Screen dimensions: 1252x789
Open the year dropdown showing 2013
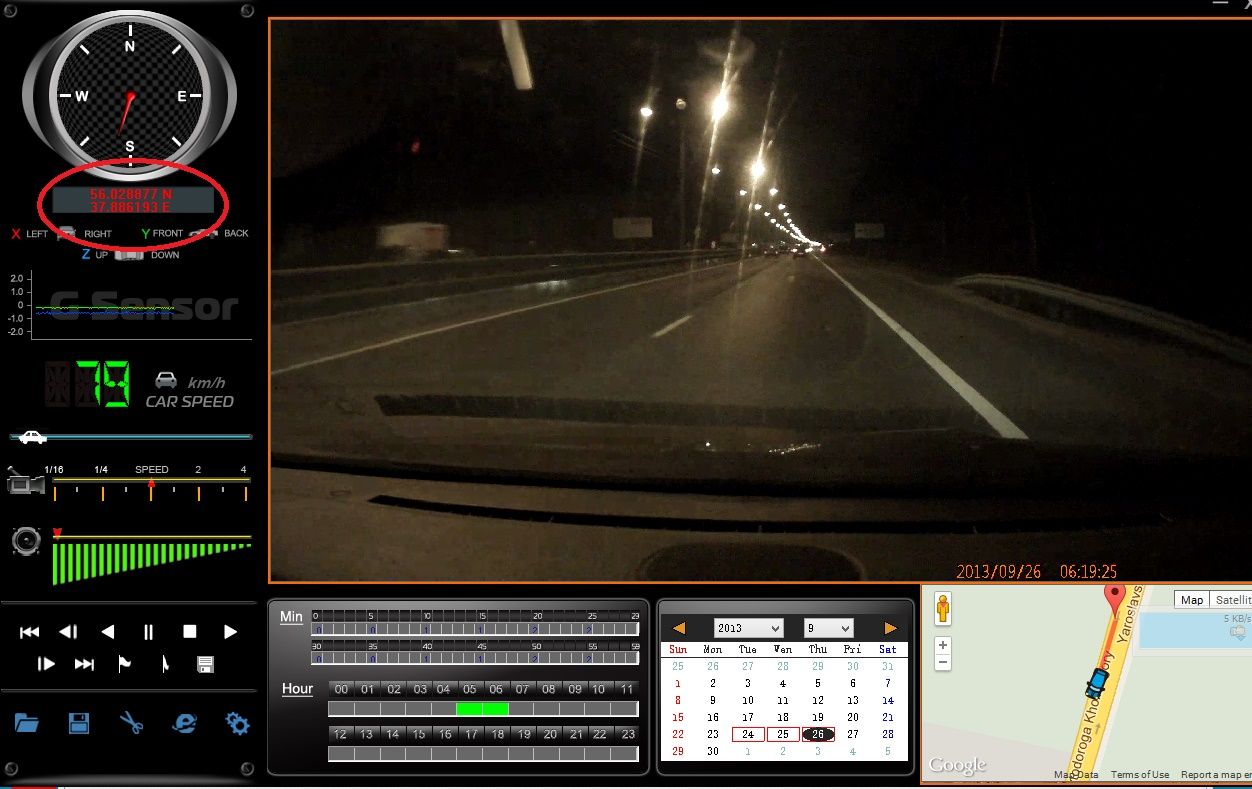748,628
